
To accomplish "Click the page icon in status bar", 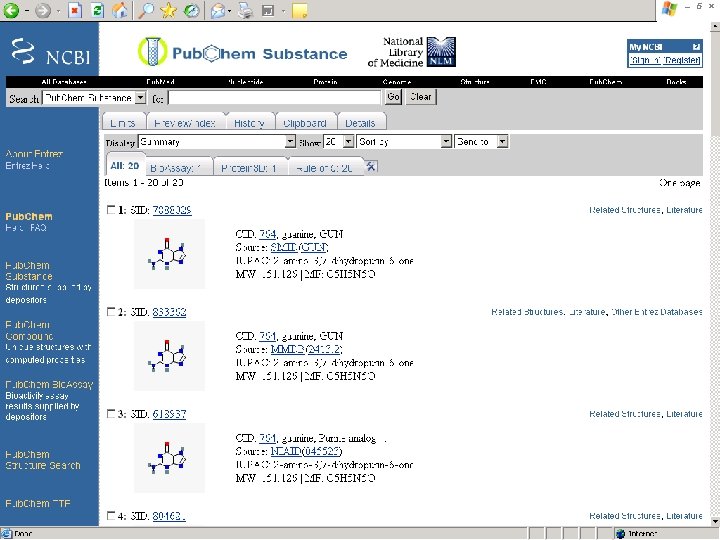I will click(x=6, y=534).
